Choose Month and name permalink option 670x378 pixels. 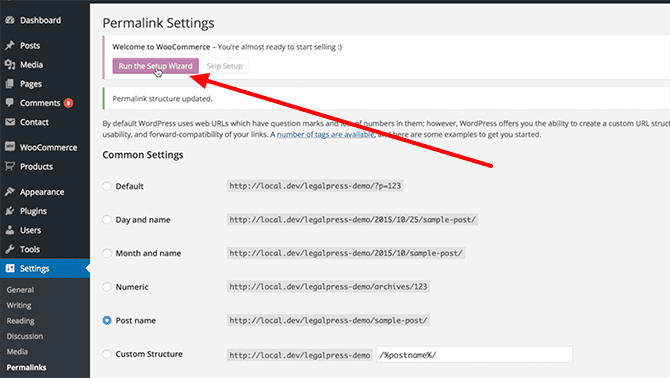[107, 253]
